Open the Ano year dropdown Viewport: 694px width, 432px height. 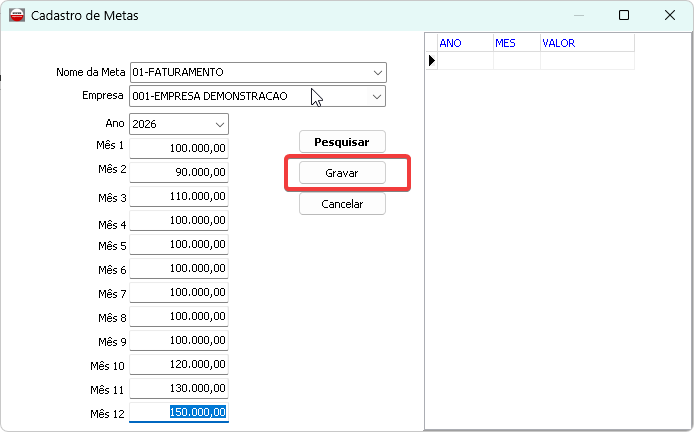(219, 124)
